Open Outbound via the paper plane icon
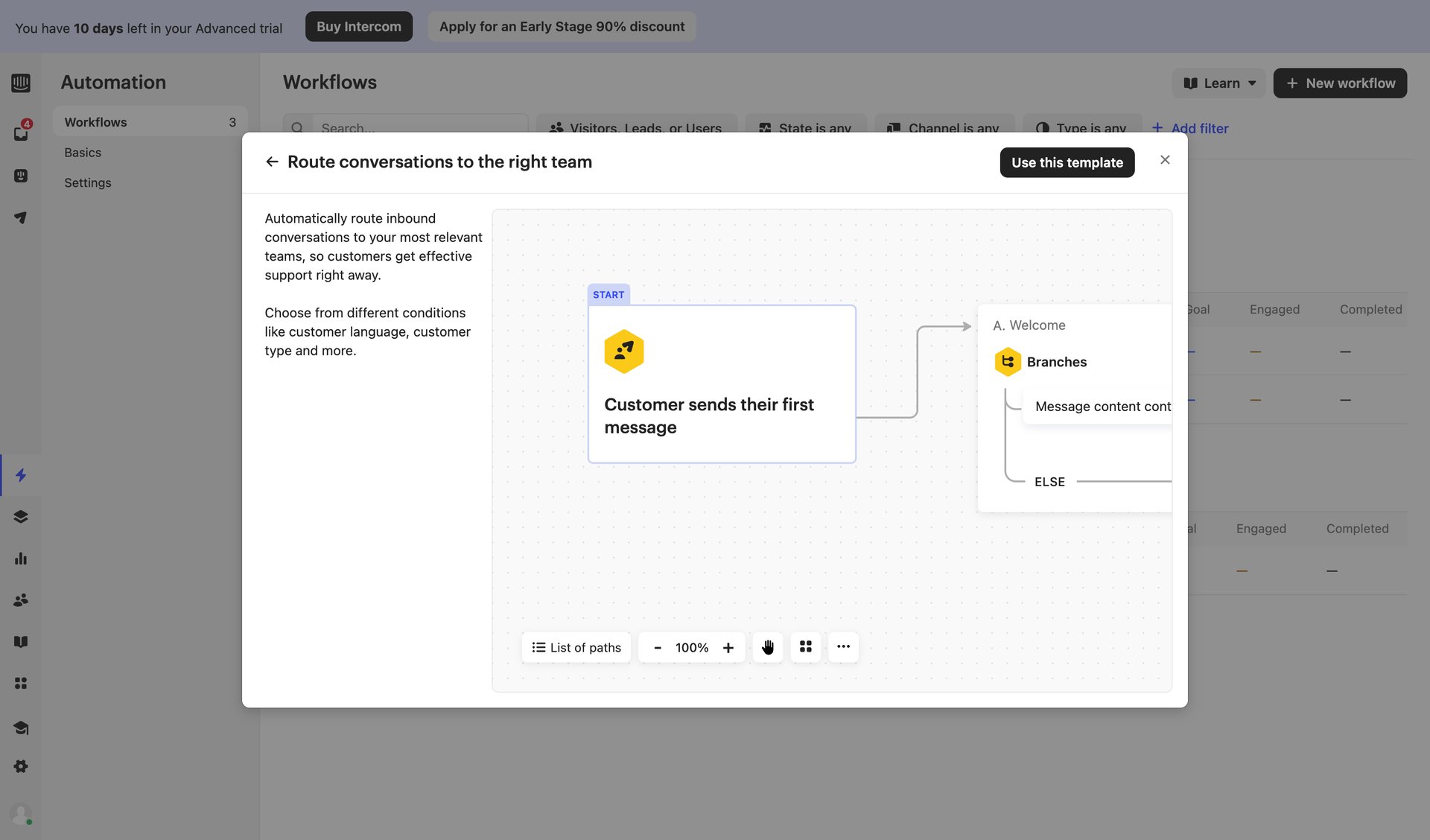 [x=21, y=217]
